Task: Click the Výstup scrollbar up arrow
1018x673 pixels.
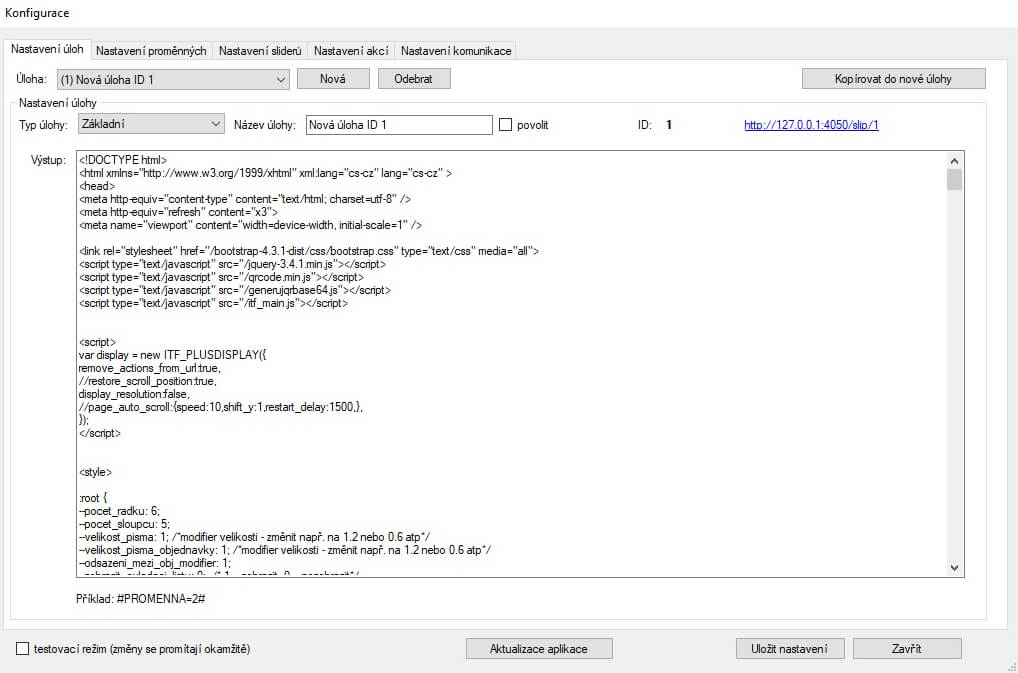Action: tap(954, 160)
